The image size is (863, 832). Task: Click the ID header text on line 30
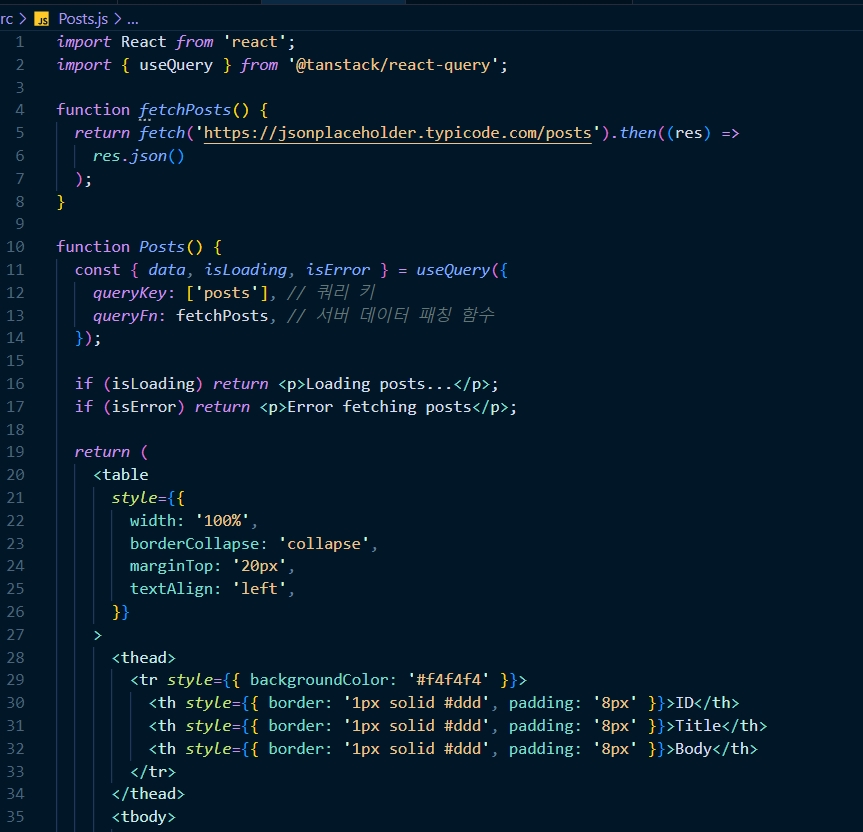684,703
